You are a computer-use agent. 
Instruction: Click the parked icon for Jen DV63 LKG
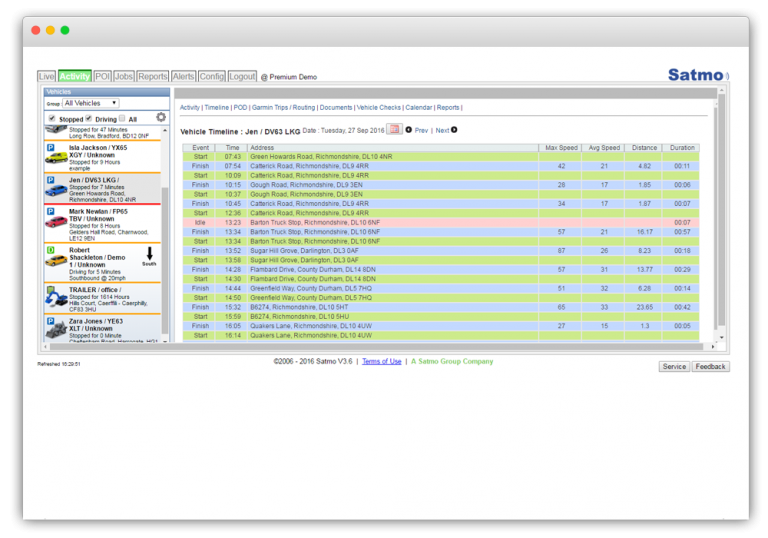(x=50, y=180)
